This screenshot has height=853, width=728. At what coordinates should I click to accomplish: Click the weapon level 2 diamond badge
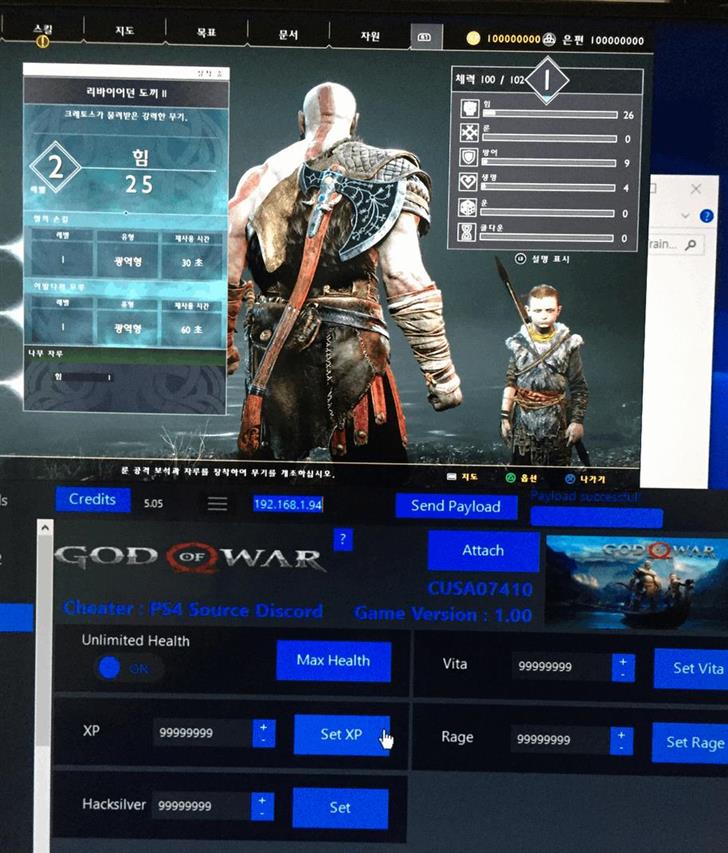(55, 168)
